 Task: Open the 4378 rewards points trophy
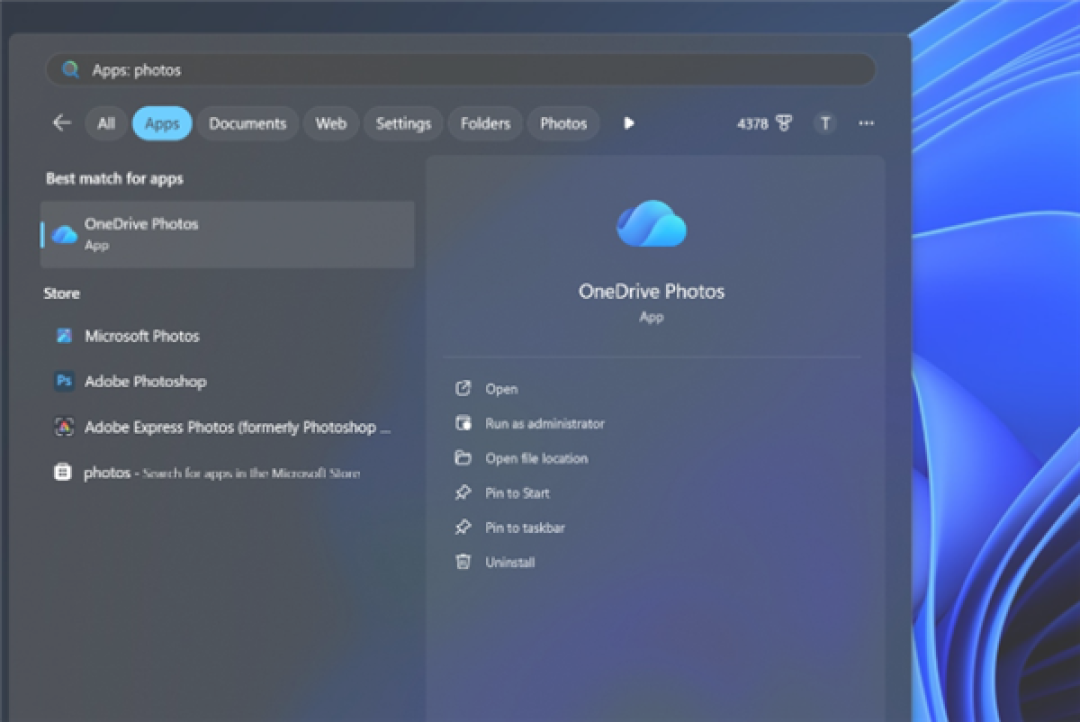[x=764, y=123]
